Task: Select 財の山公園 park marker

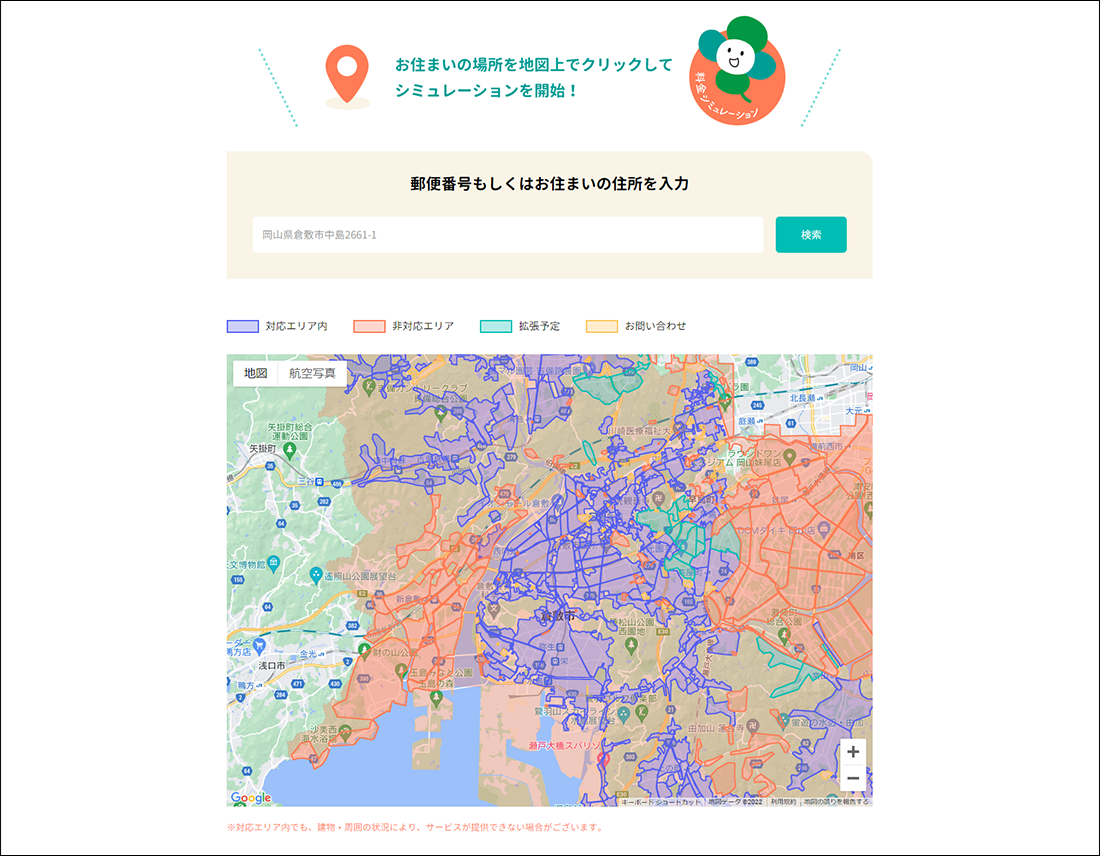Action: 364,650
